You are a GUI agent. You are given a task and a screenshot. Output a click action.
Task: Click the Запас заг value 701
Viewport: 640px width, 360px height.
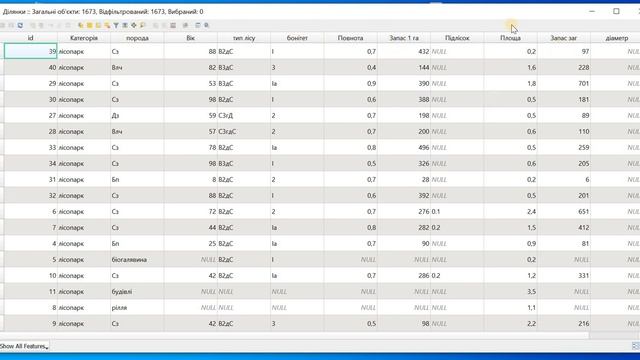click(564, 83)
